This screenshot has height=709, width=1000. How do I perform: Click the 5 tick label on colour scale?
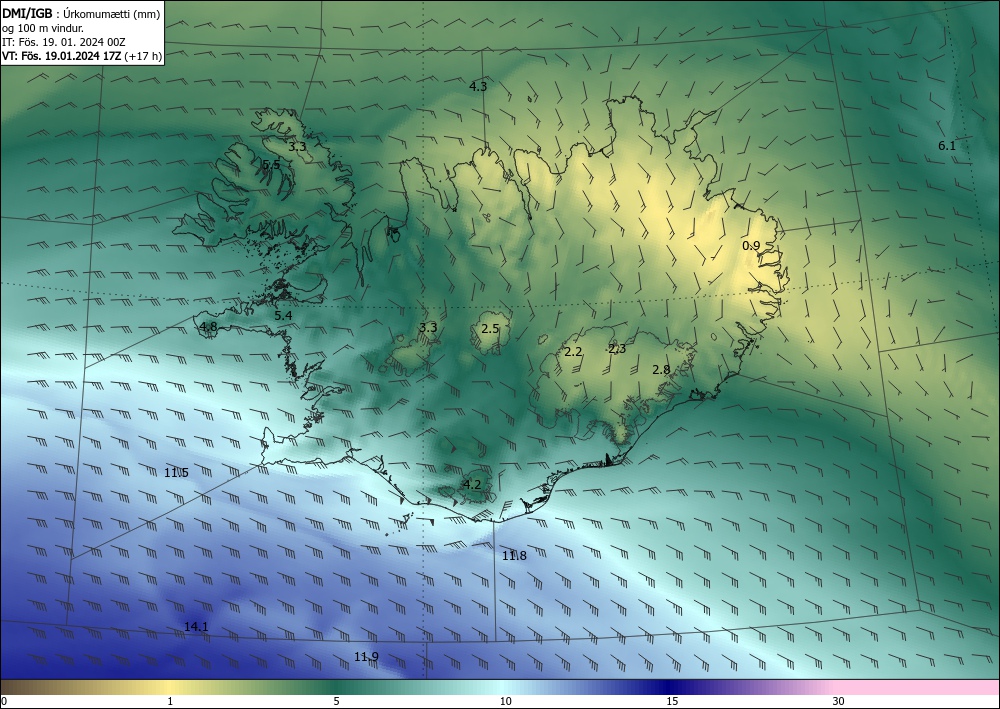click(336, 702)
